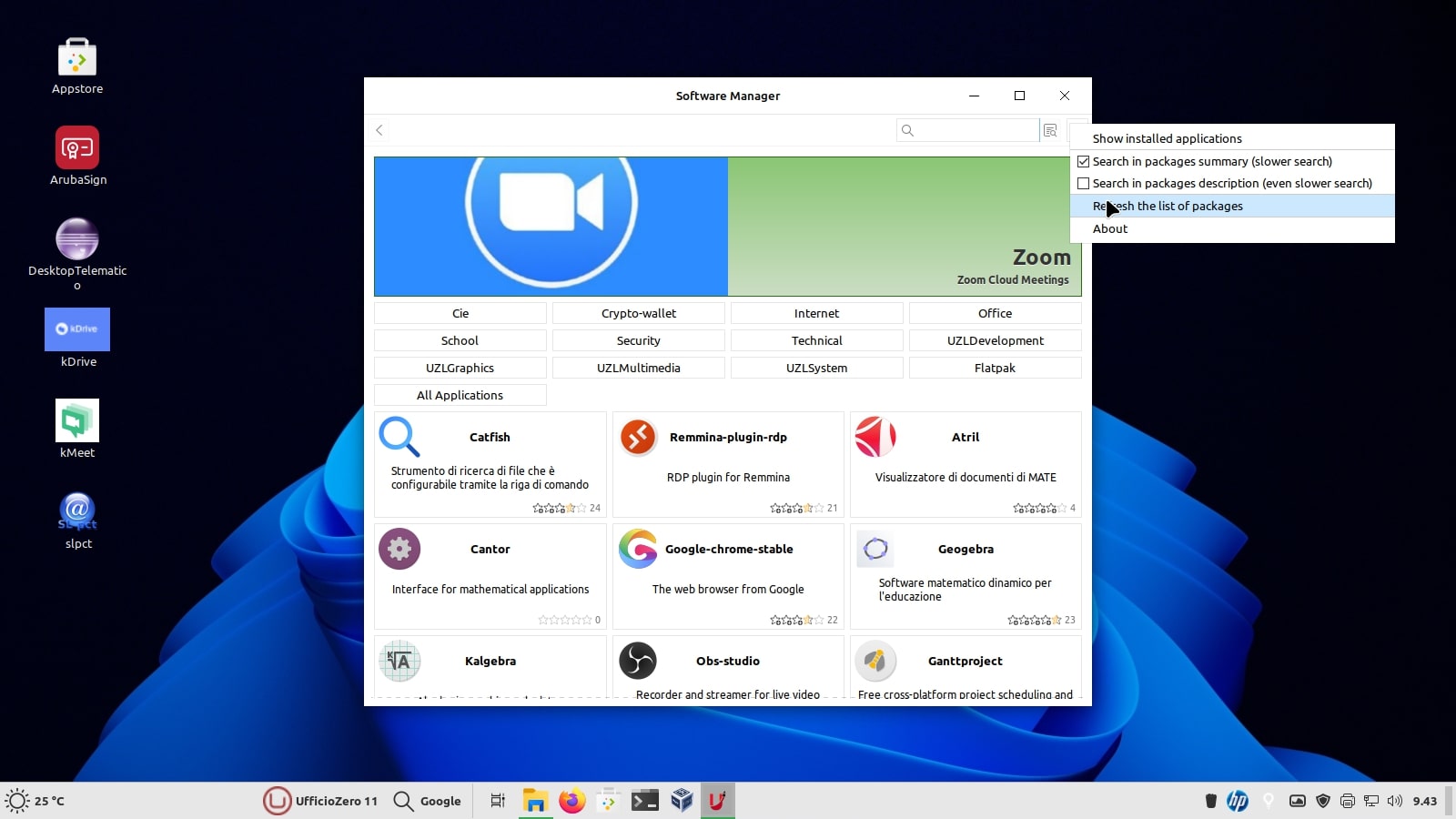Image resolution: width=1456 pixels, height=819 pixels.
Task: Click the Google Chrome icon
Action: point(638,549)
